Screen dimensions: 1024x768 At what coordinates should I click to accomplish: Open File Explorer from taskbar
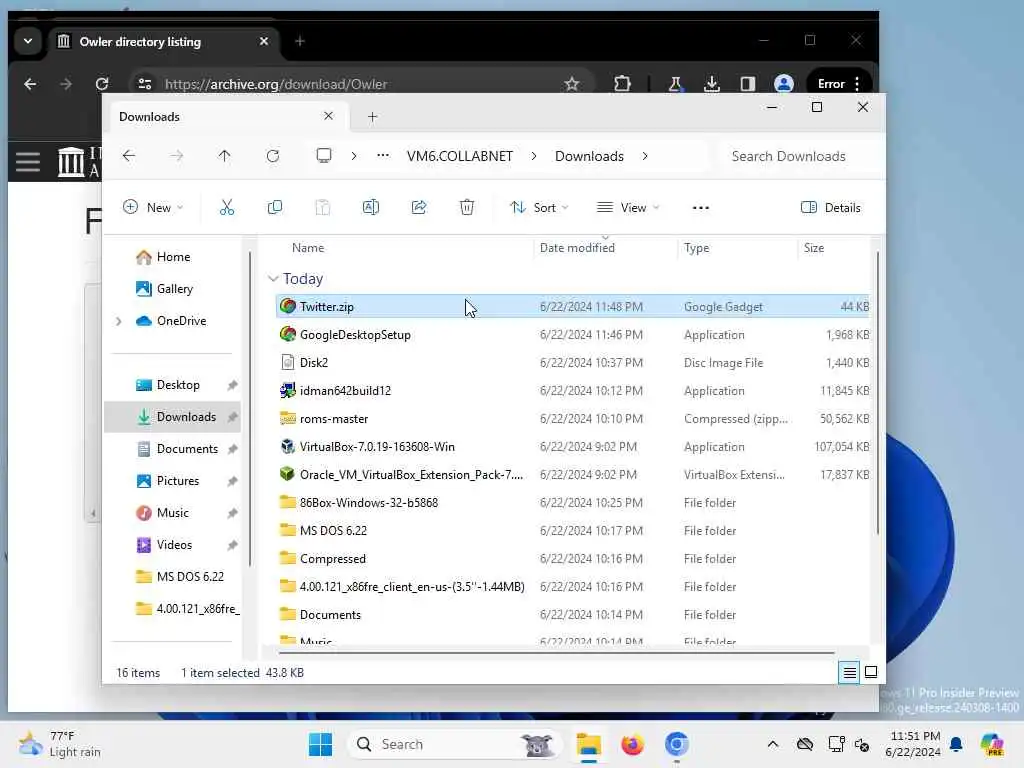(x=588, y=744)
